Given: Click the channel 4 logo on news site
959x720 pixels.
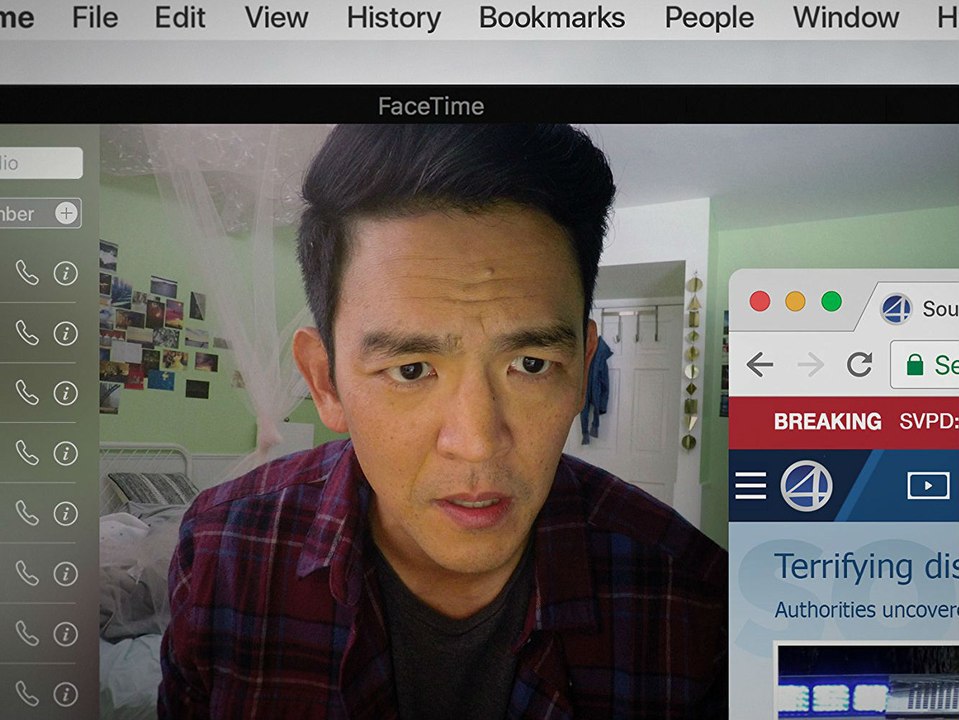Looking at the screenshot, I should [x=806, y=486].
